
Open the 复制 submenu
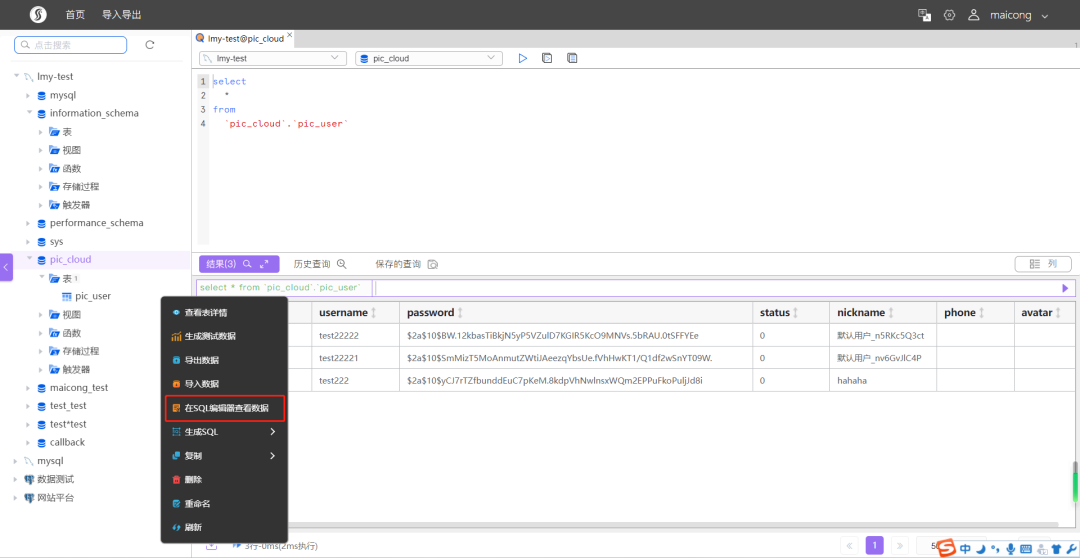coord(224,456)
